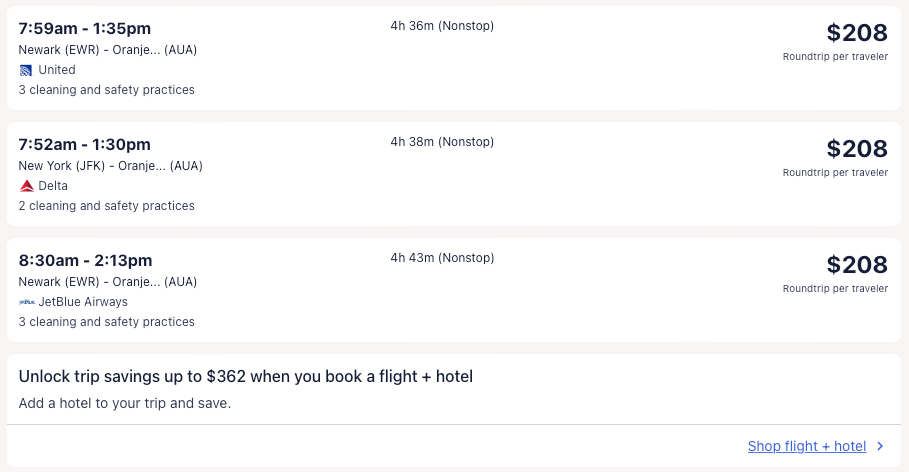The height and width of the screenshot is (472, 909).
Task: Open the Shop flight + hotel link
Action: pos(806,447)
